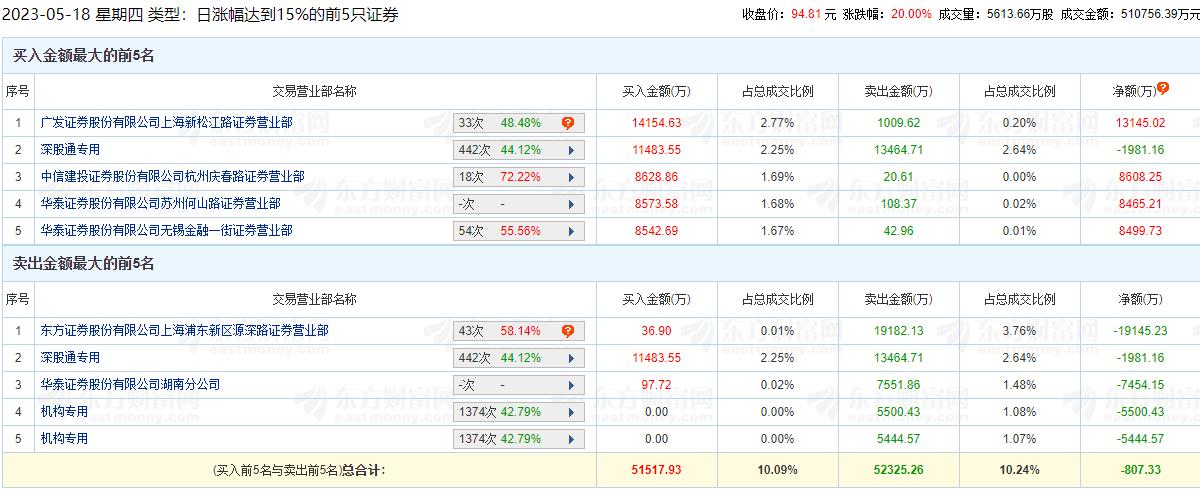Click the 买入金额最大的前5名 section header
The height and width of the screenshot is (493, 1200).
tap(83, 56)
